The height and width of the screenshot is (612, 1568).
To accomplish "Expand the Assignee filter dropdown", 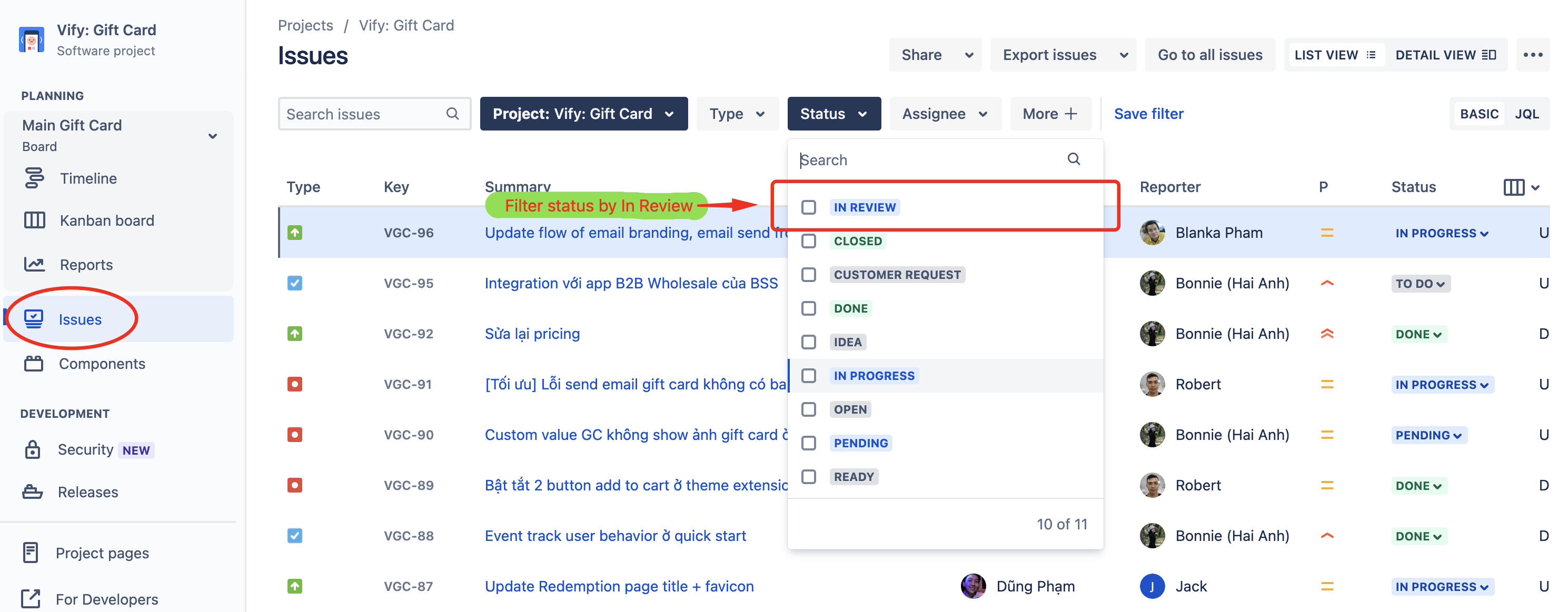I will click(944, 114).
